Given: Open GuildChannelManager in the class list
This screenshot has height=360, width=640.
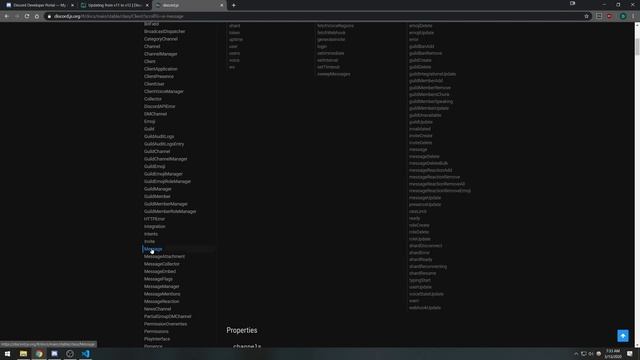Looking at the screenshot, I should point(166,159).
